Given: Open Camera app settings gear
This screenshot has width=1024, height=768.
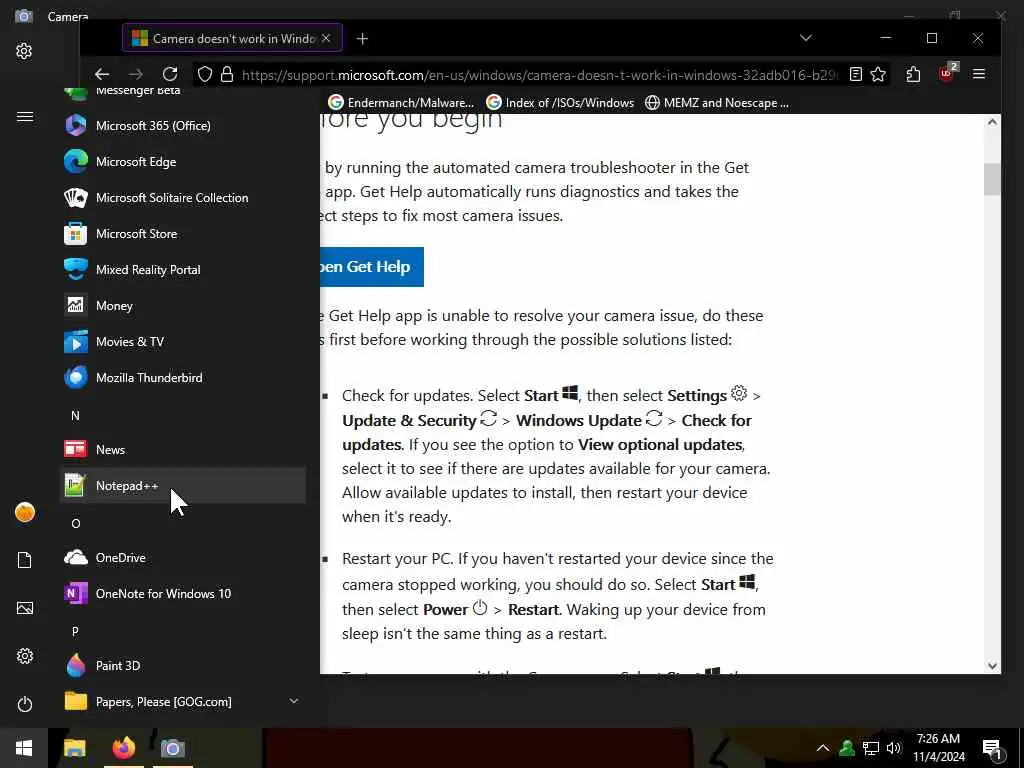Looking at the screenshot, I should pos(24,51).
